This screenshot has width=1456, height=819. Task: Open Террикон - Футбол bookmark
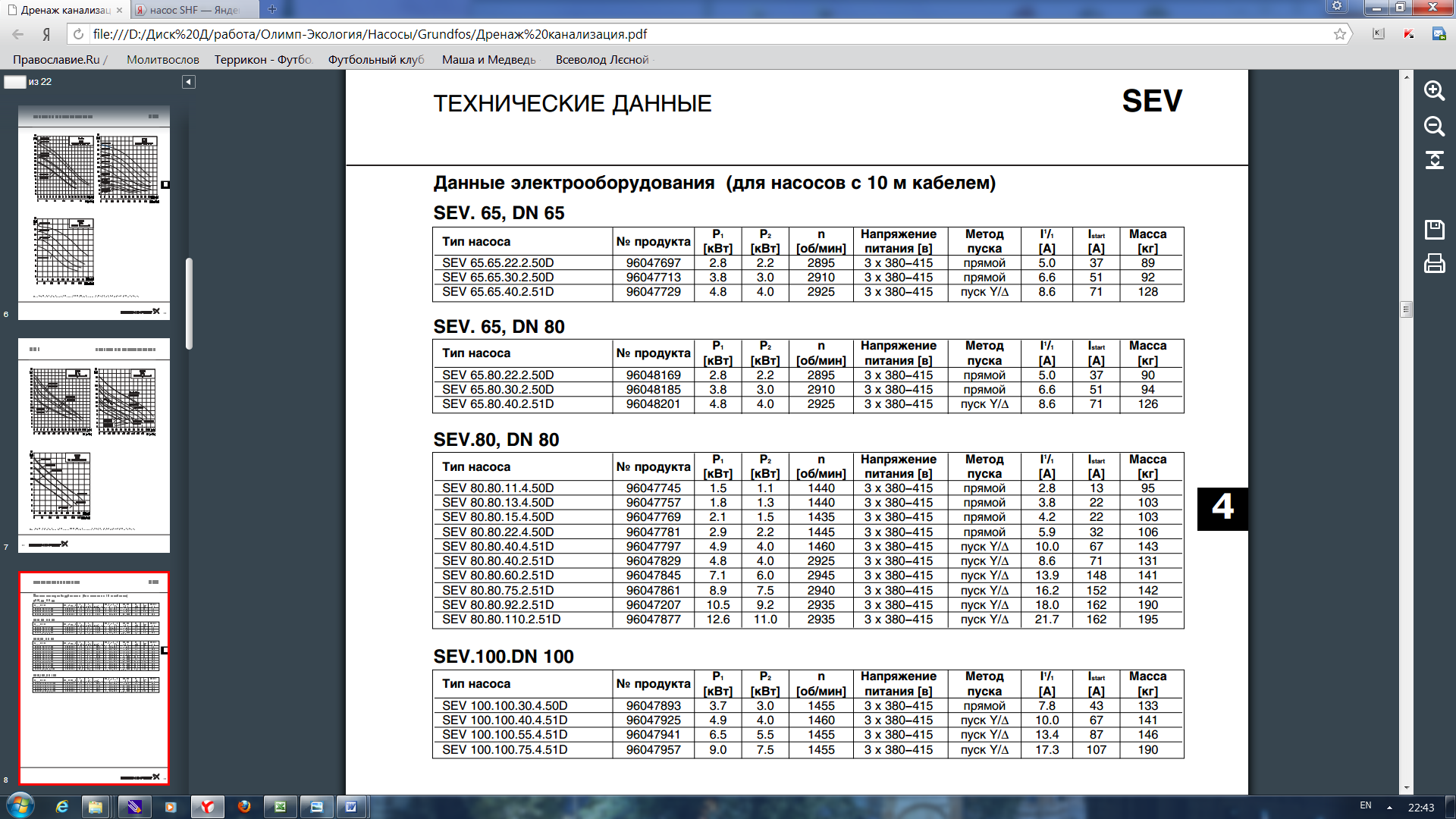pyautogui.click(x=263, y=59)
